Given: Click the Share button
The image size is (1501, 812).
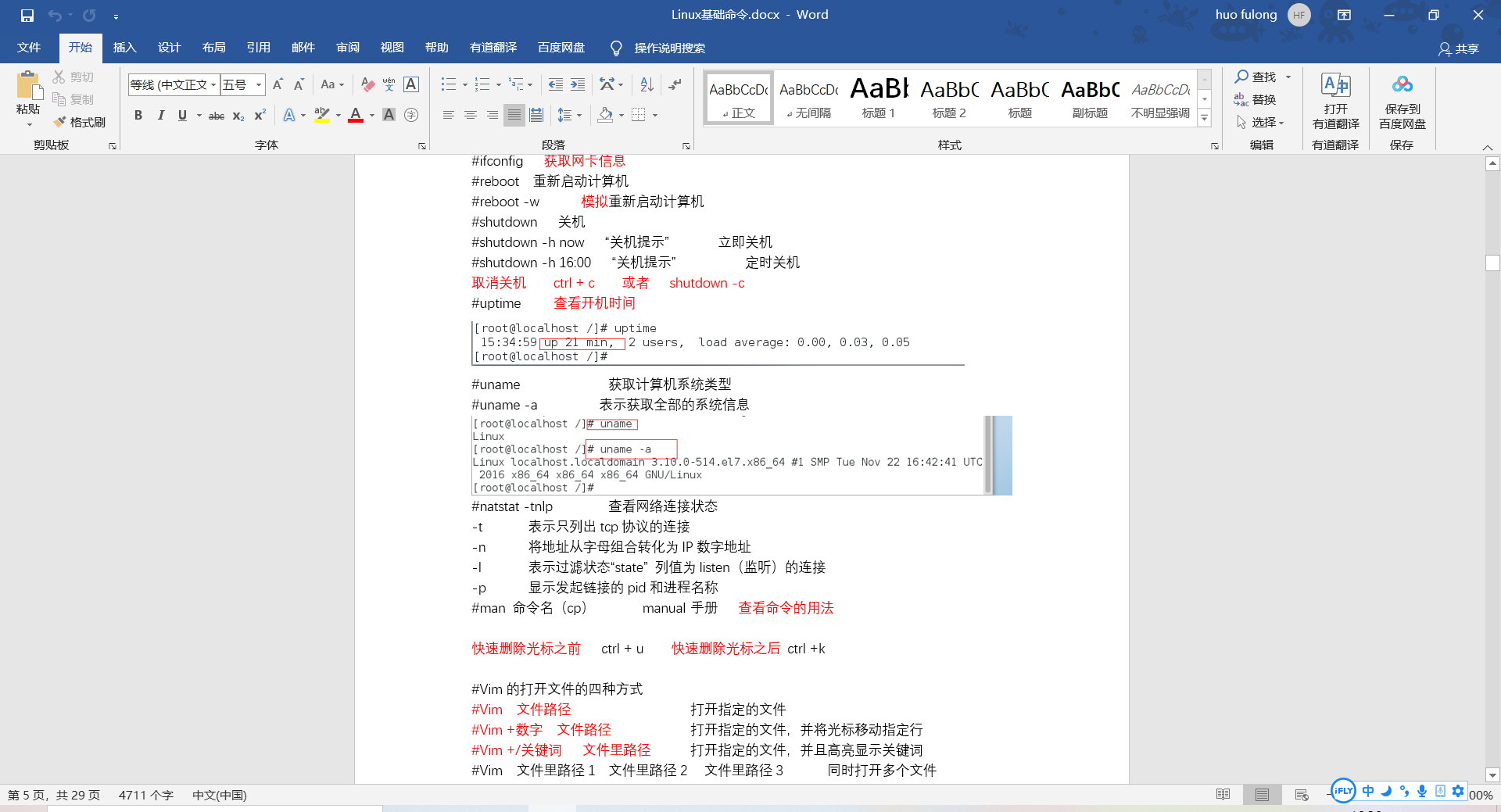Looking at the screenshot, I should pyautogui.click(x=1459, y=48).
